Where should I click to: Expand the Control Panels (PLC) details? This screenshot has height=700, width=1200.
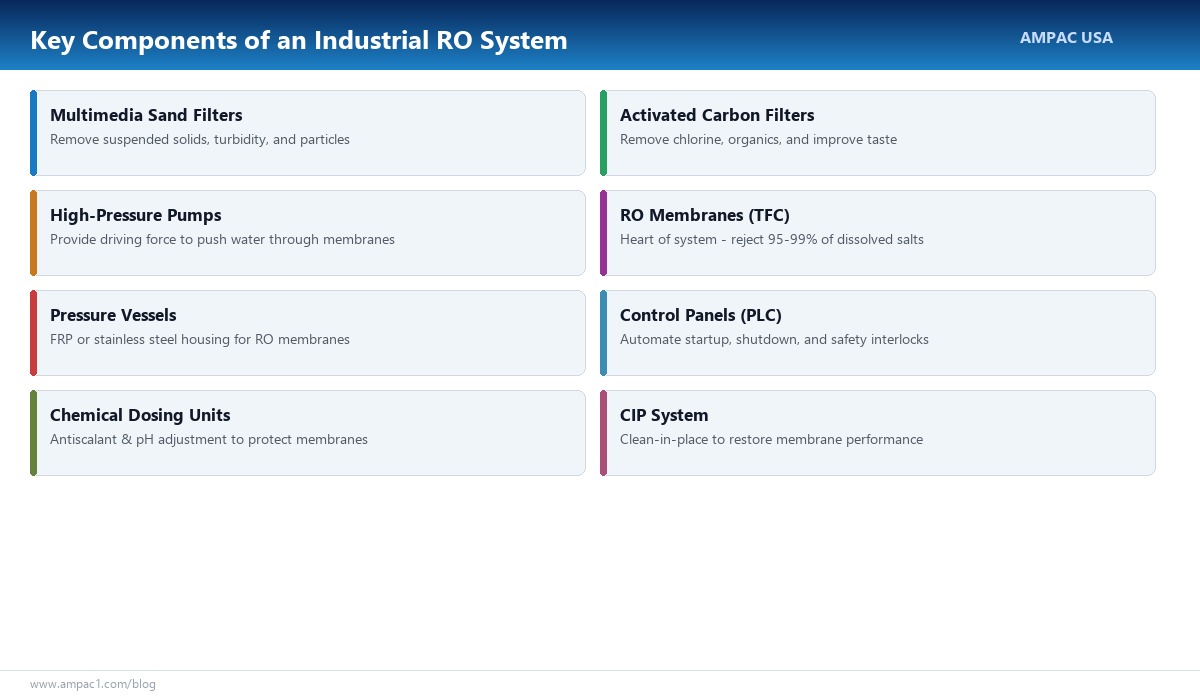tap(774, 339)
